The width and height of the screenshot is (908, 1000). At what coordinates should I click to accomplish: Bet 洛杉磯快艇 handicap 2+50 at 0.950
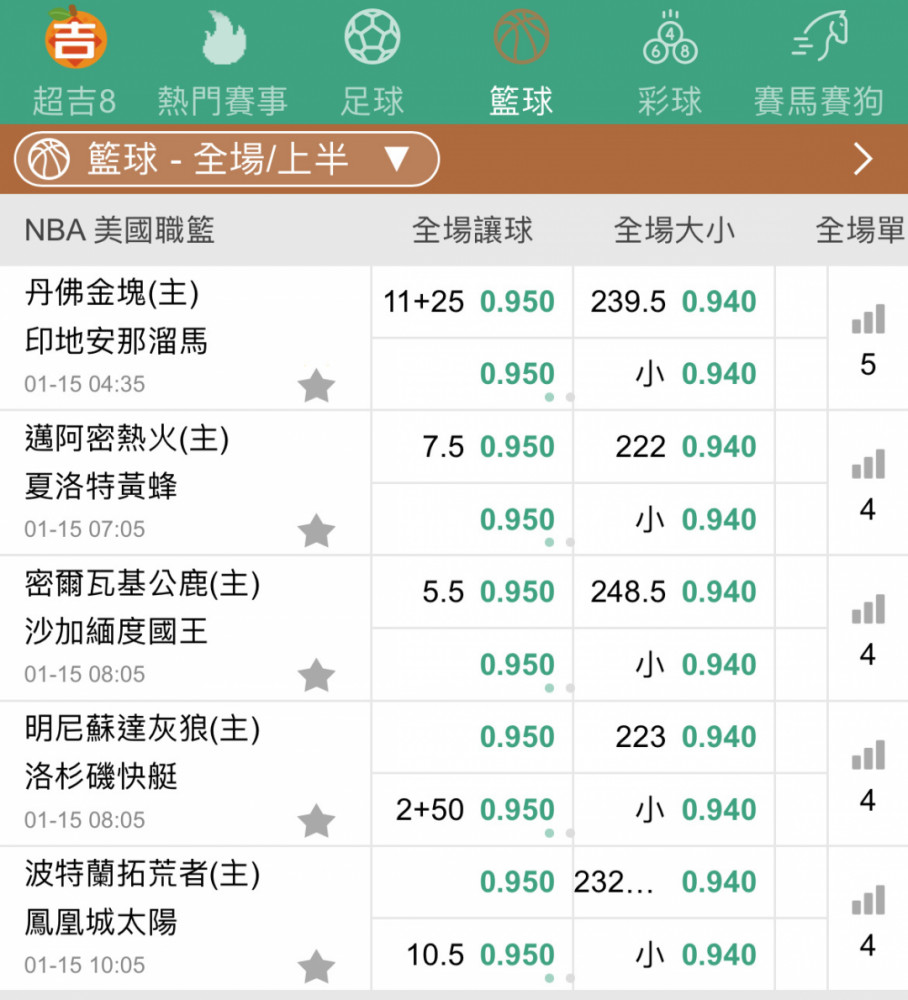(472, 810)
